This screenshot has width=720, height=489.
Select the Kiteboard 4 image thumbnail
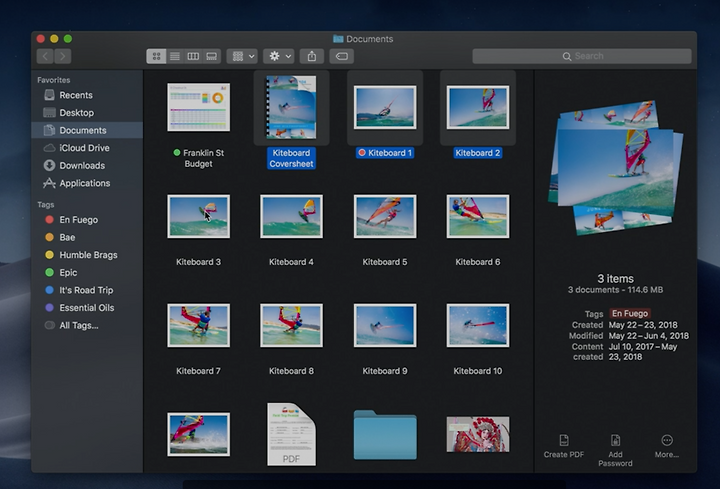point(291,216)
